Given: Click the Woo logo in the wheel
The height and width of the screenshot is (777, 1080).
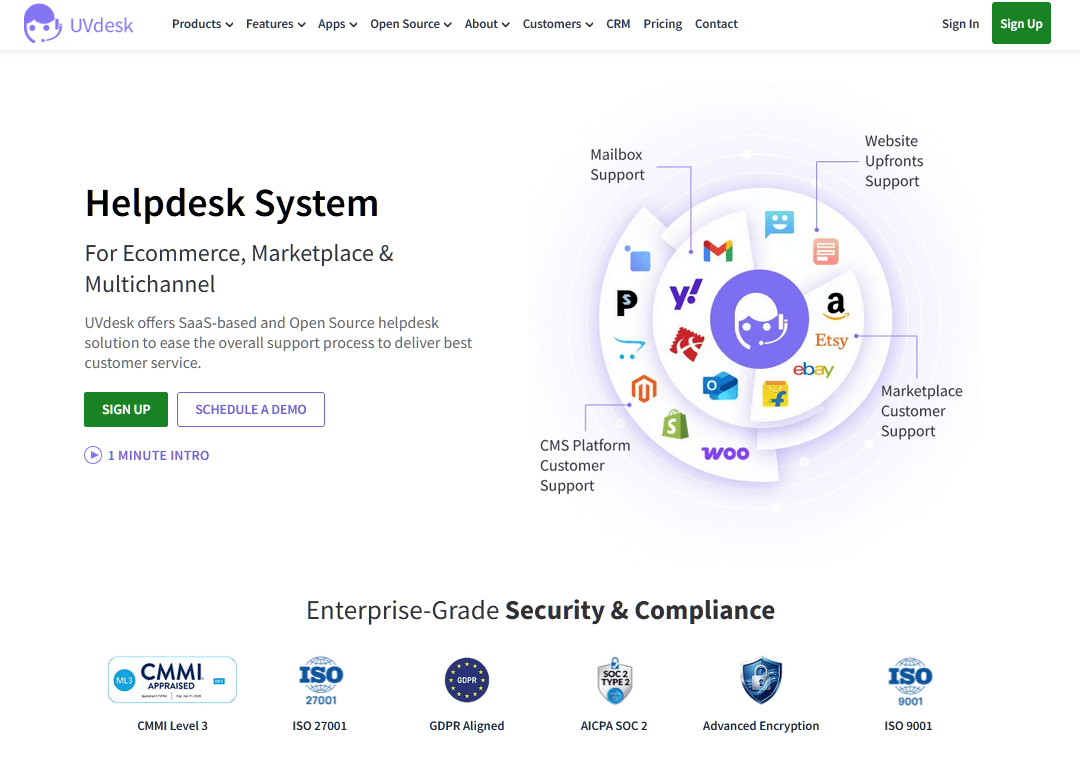Looking at the screenshot, I should [725, 453].
